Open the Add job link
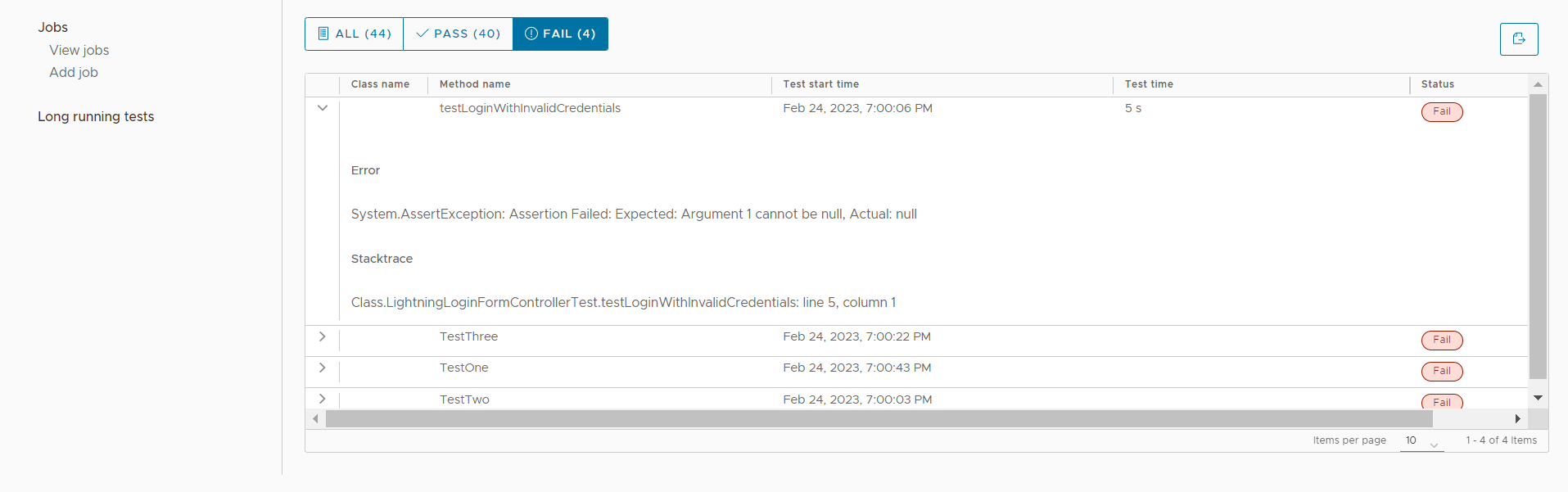1568x492 pixels. [74, 72]
